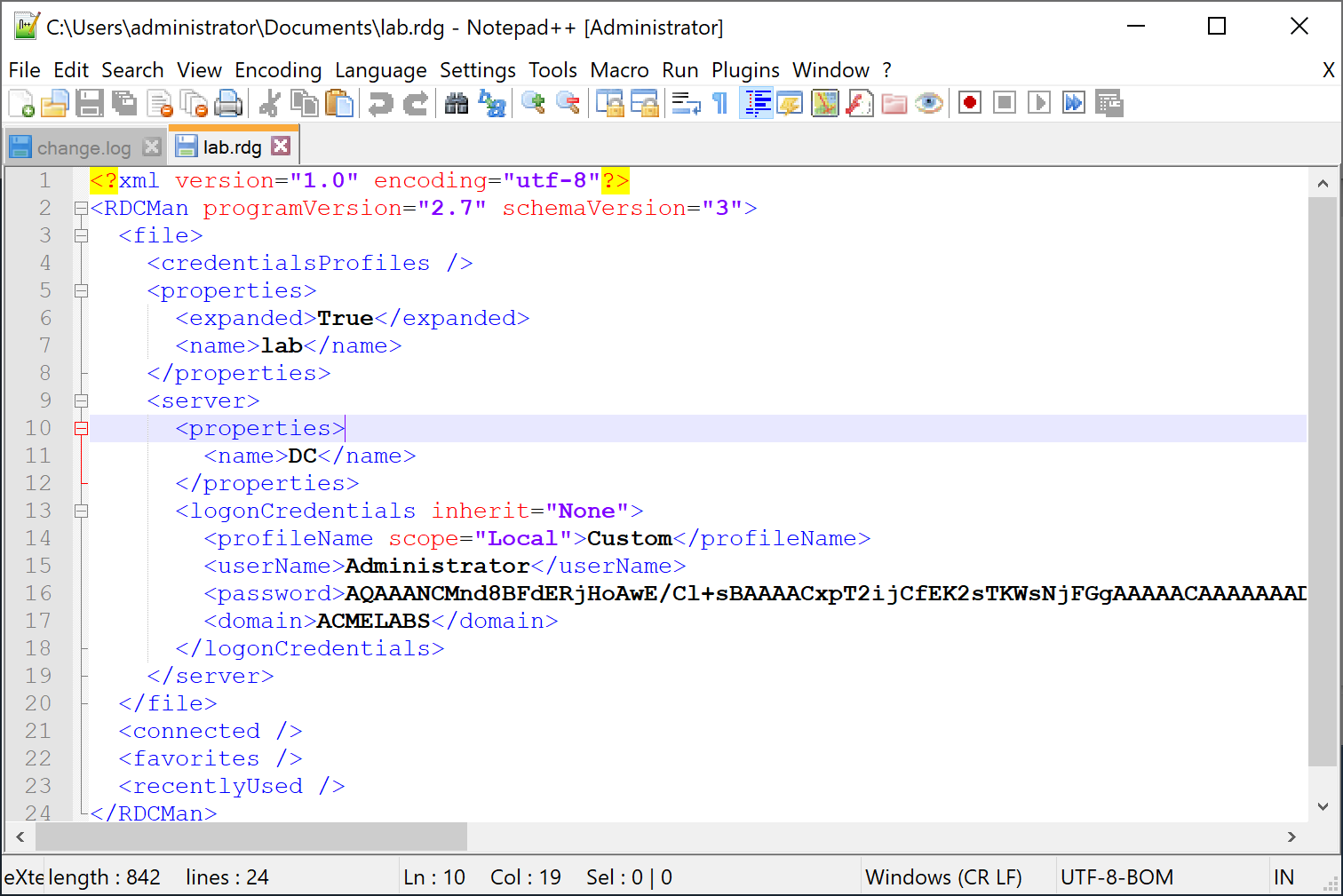Collapse logonCredentials fold on line 13
This screenshot has width=1343, height=896.
point(82,511)
